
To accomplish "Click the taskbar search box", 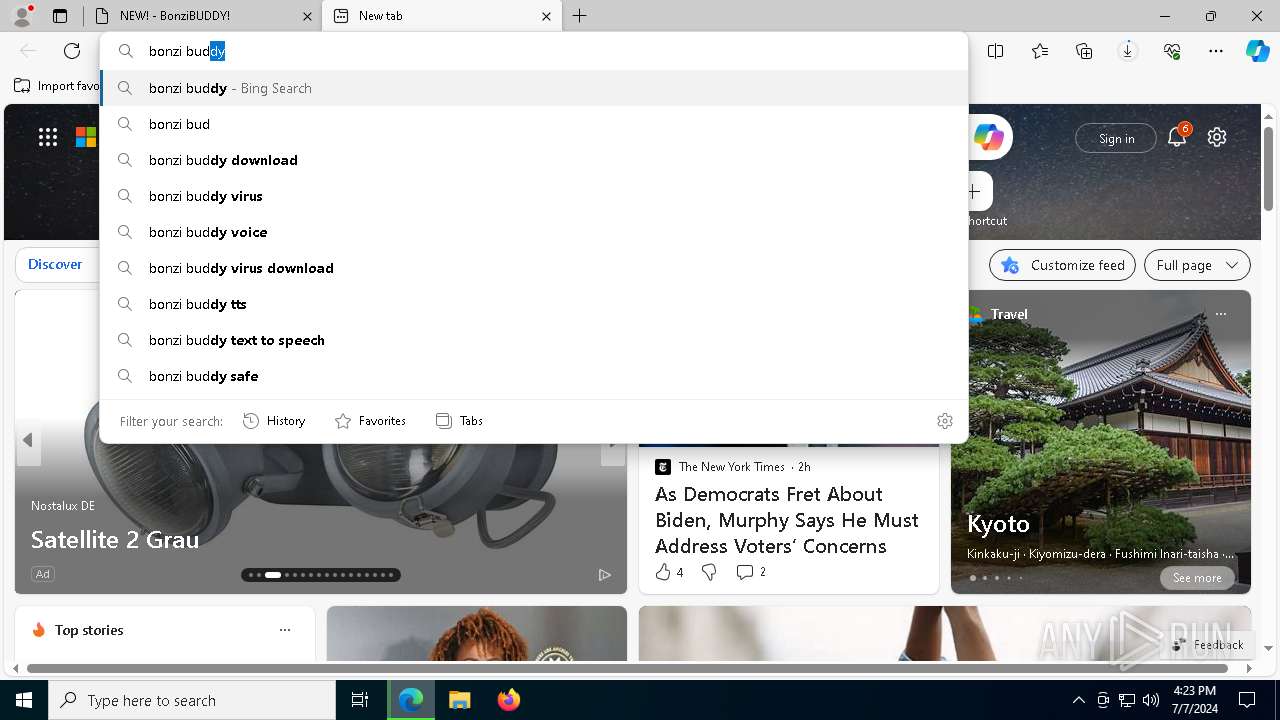I will click(x=192, y=700).
